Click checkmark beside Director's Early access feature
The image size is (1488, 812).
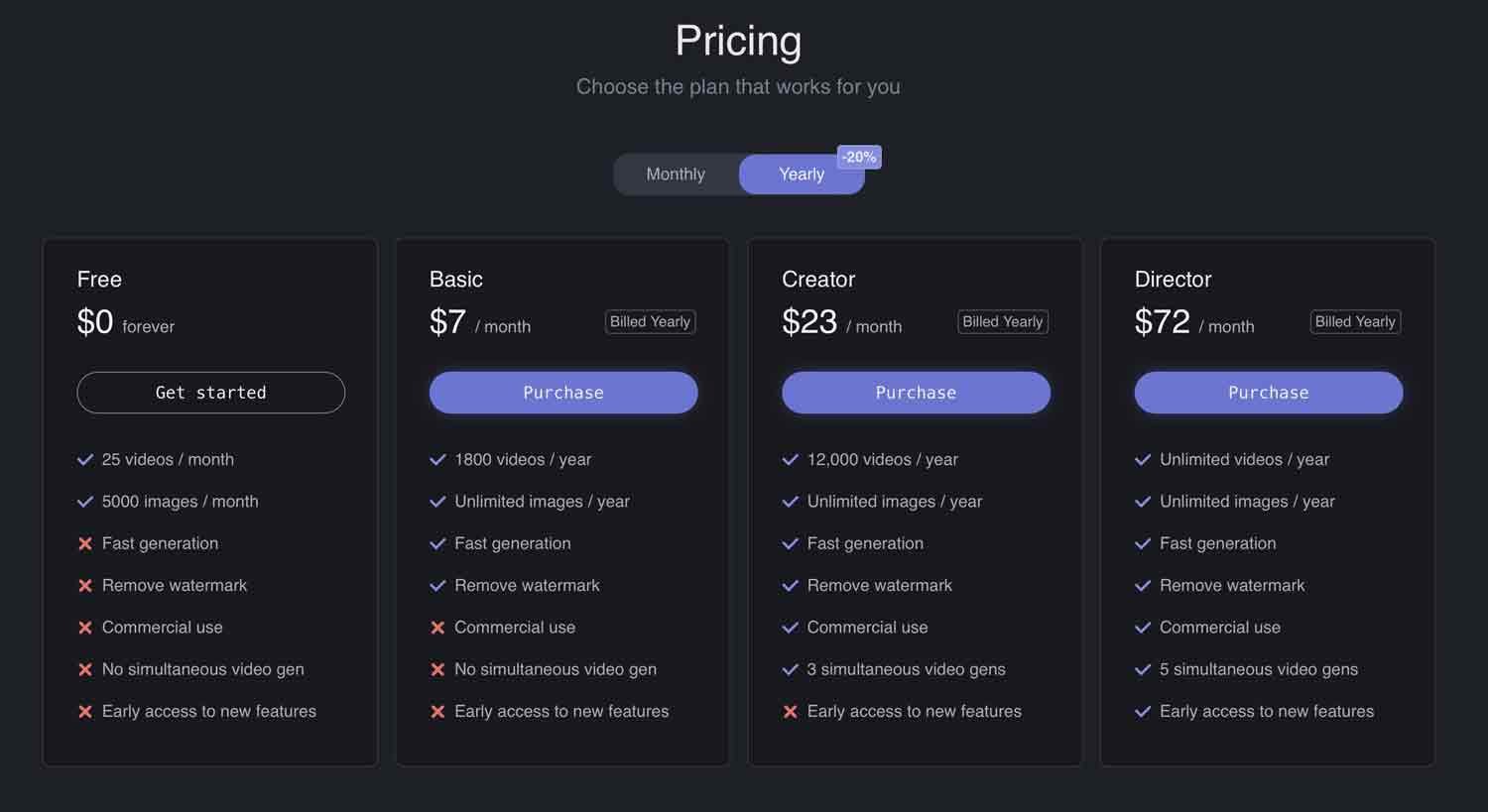[1143, 712]
